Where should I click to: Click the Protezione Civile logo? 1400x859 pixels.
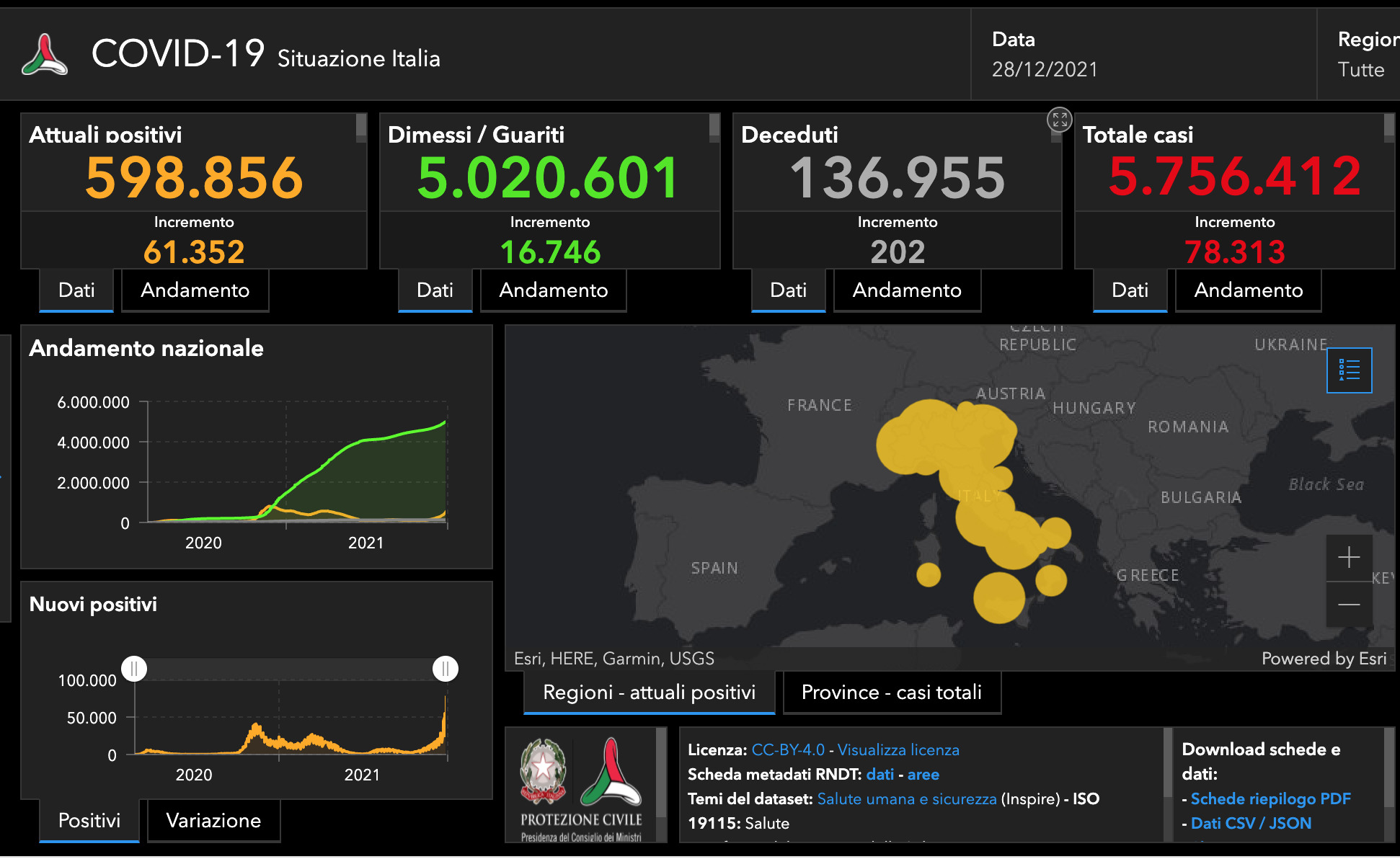pyautogui.click(x=611, y=773)
